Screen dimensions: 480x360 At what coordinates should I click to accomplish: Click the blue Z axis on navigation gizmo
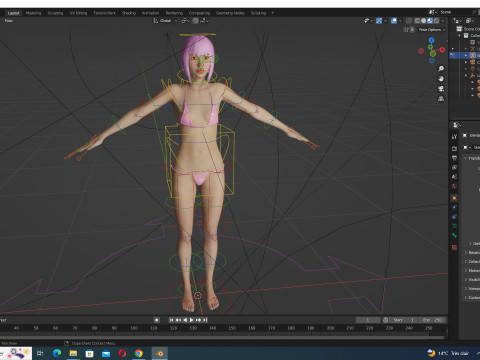pyautogui.click(x=432, y=40)
